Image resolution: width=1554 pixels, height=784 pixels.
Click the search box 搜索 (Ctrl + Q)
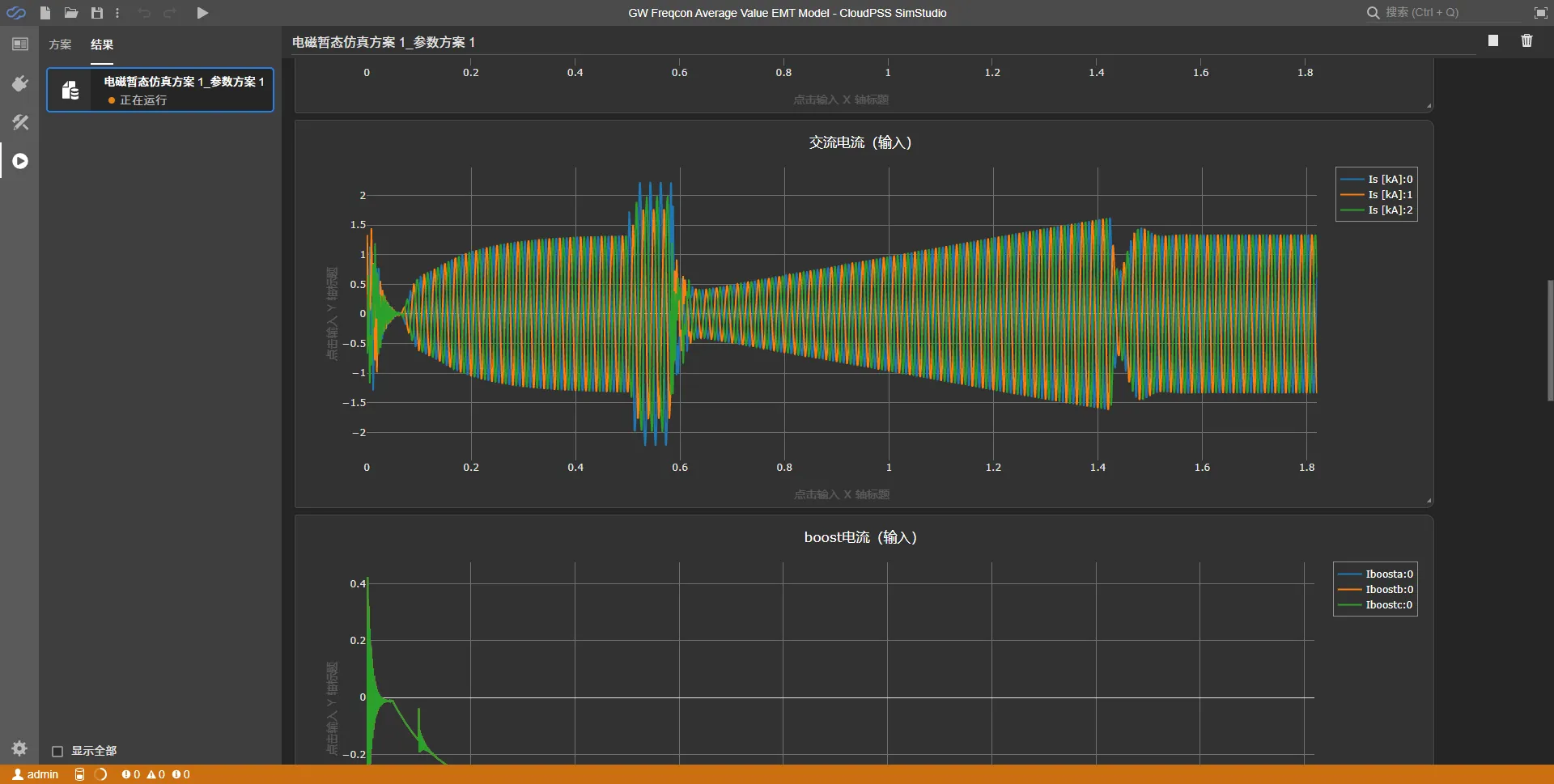pos(1445,13)
